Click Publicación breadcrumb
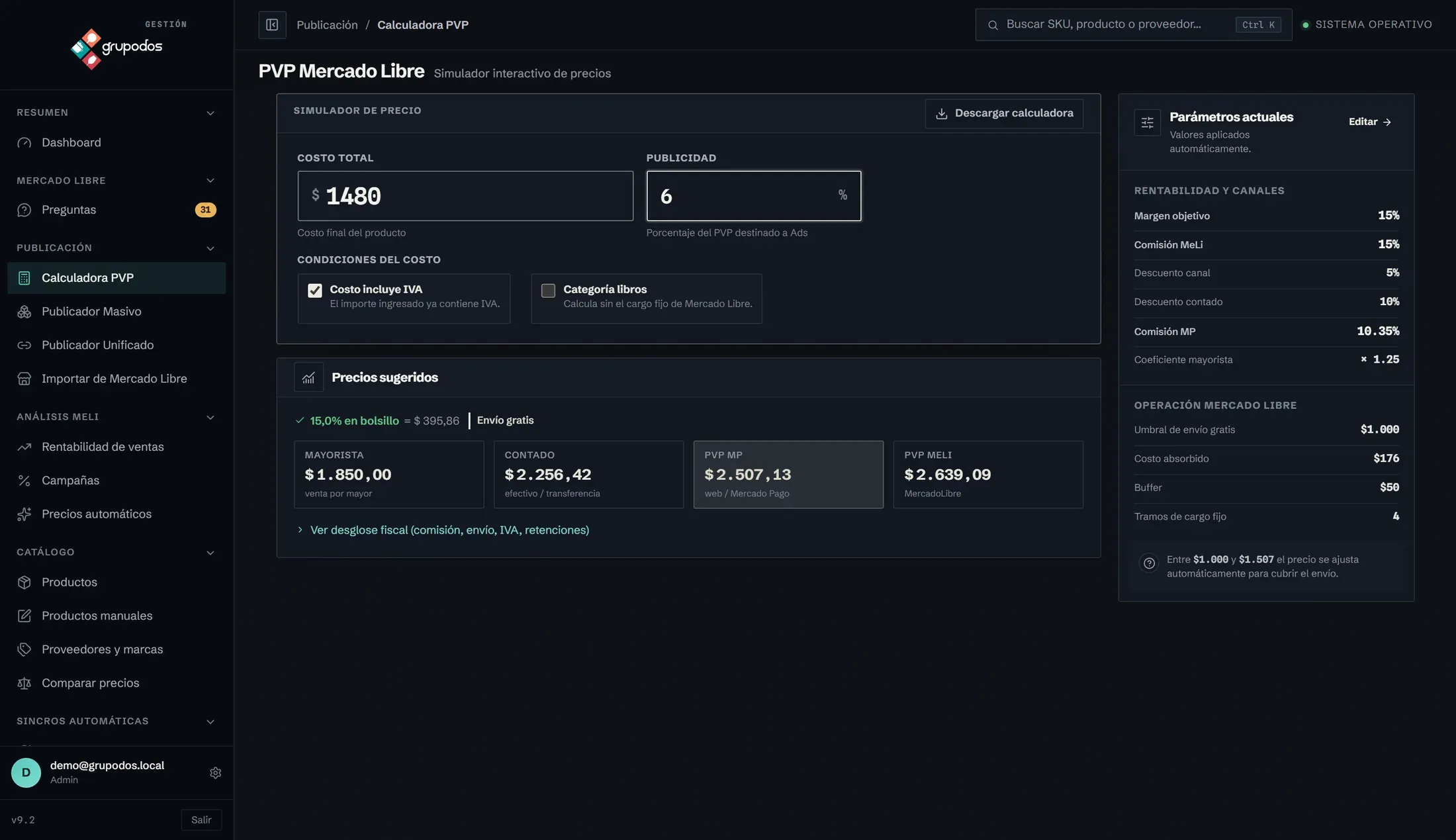1456x840 pixels. 327,24
